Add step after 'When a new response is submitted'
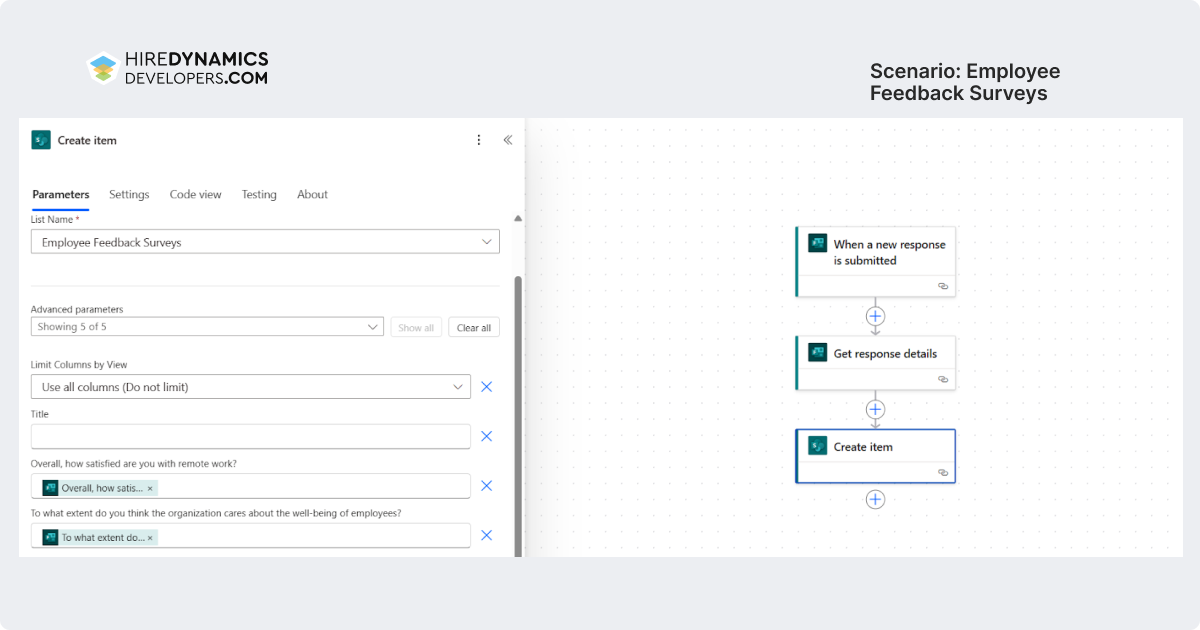Screen dimensions: 1200x630 (x=875, y=316)
